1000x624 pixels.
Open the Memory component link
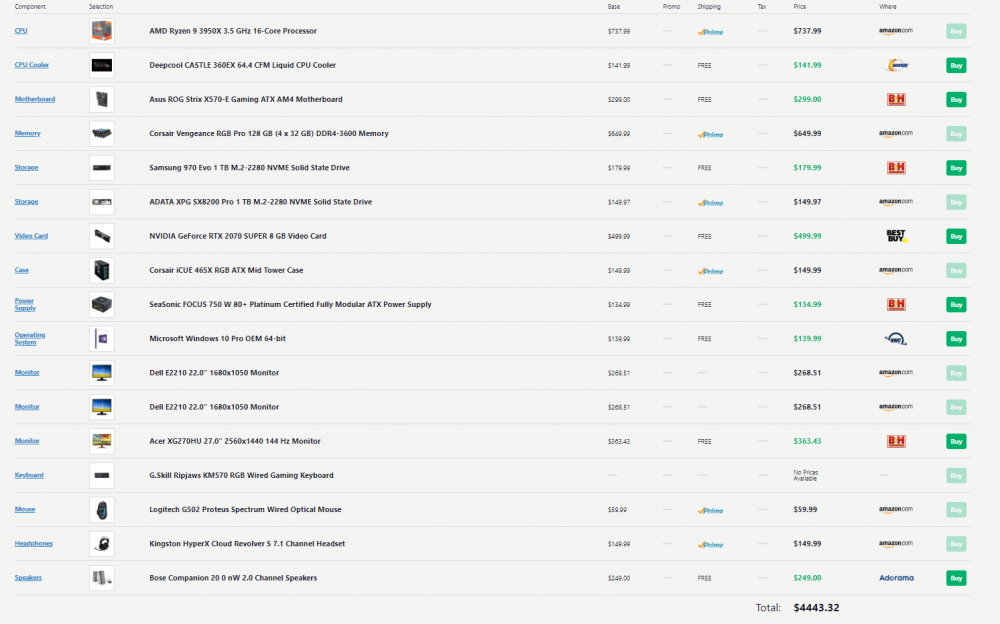(x=27, y=133)
